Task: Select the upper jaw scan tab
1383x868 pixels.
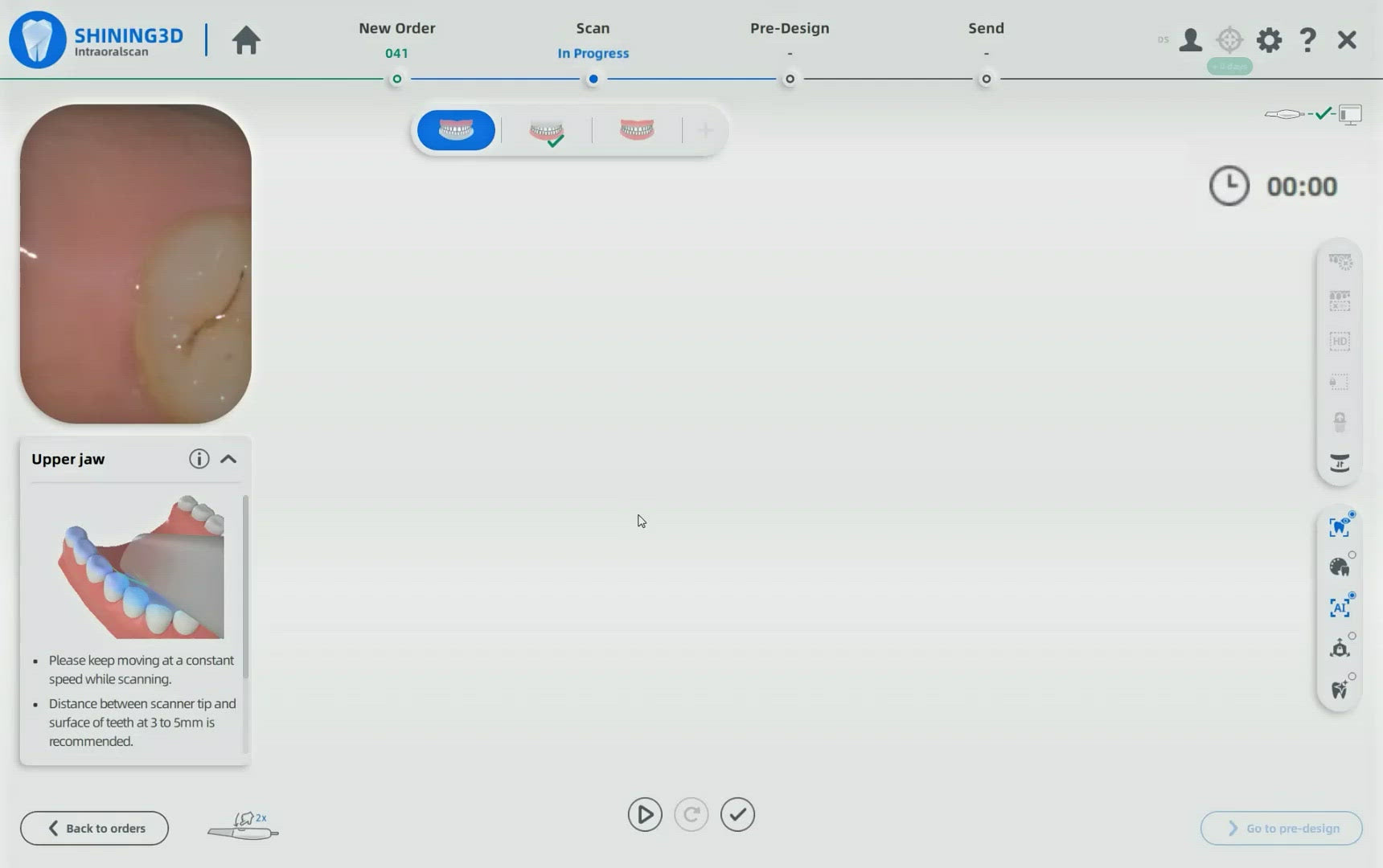Action: pos(456,130)
